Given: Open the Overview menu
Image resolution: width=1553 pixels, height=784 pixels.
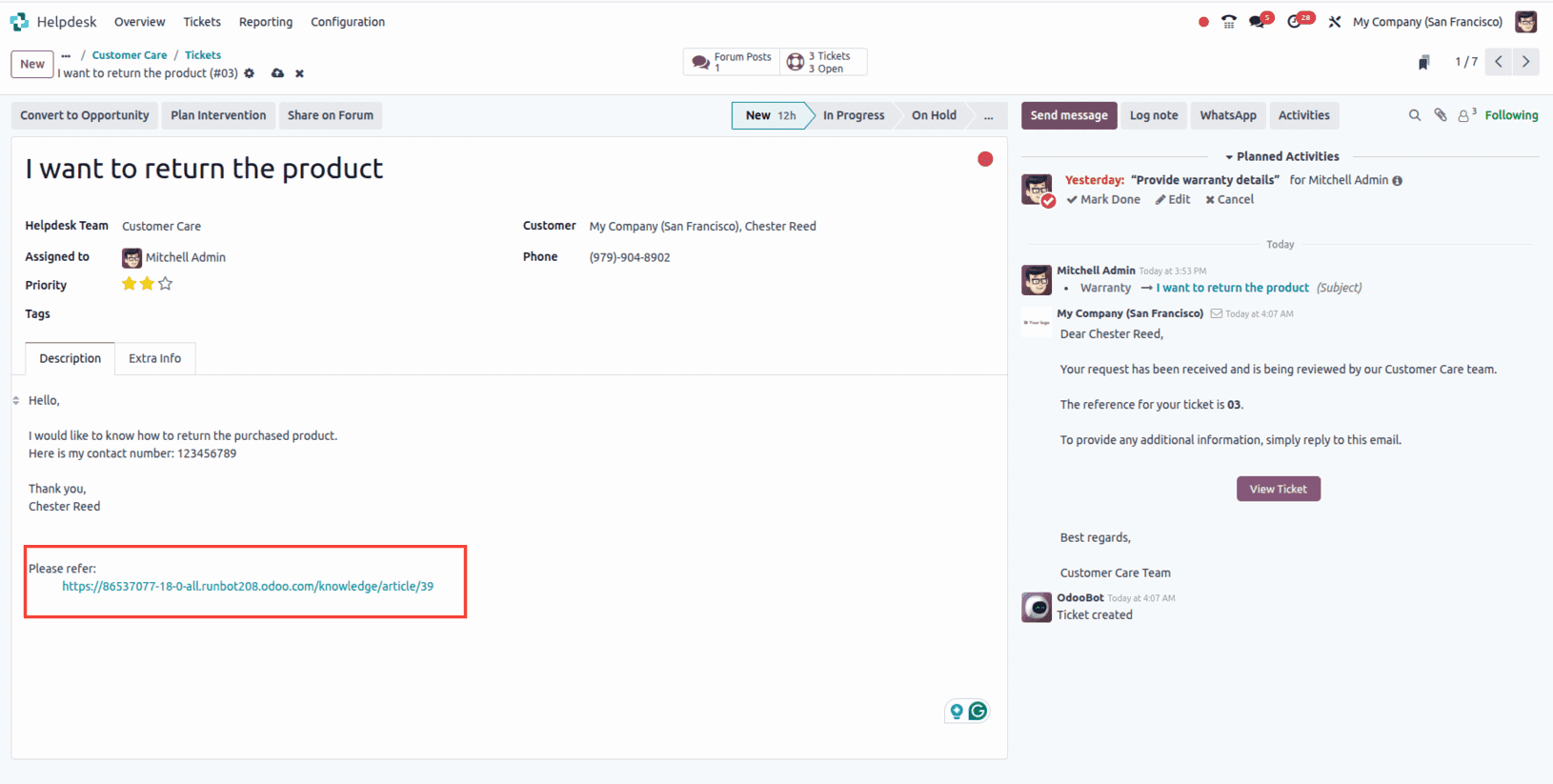Looking at the screenshot, I should [x=139, y=22].
